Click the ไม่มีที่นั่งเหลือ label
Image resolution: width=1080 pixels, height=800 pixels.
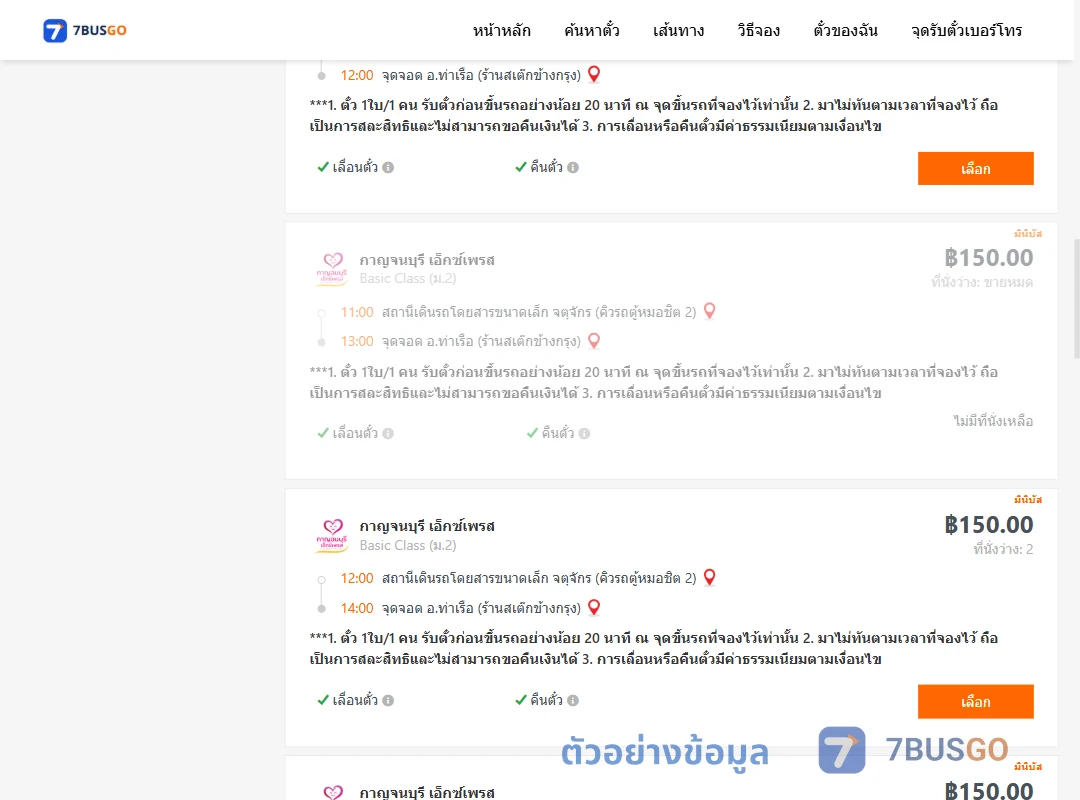pyautogui.click(x=993, y=421)
